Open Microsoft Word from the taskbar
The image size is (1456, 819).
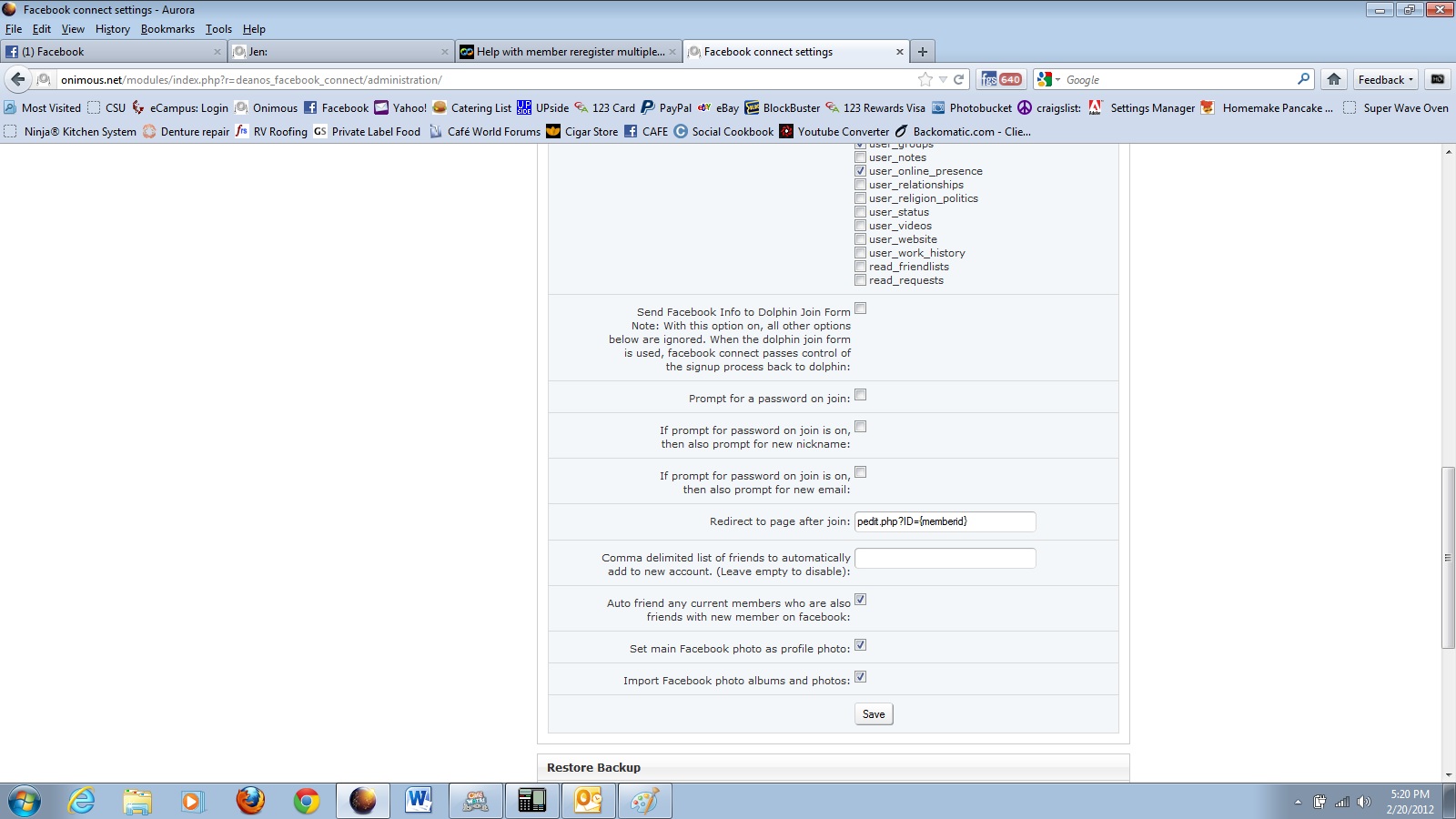[x=419, y=801]
